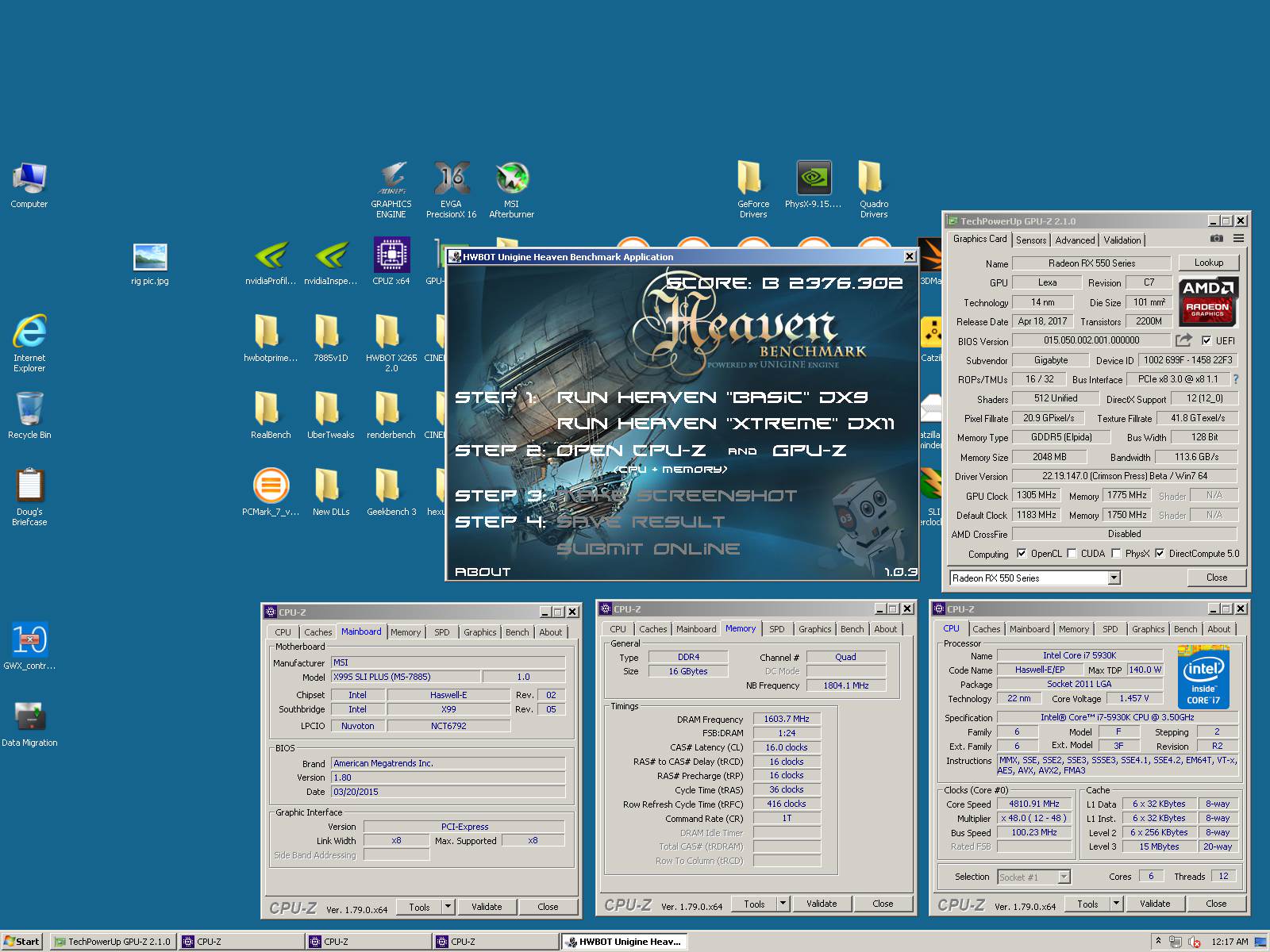Click Submit Online in Heaven app
Screen dimensions: 1270x952
[x=648, y=549]
